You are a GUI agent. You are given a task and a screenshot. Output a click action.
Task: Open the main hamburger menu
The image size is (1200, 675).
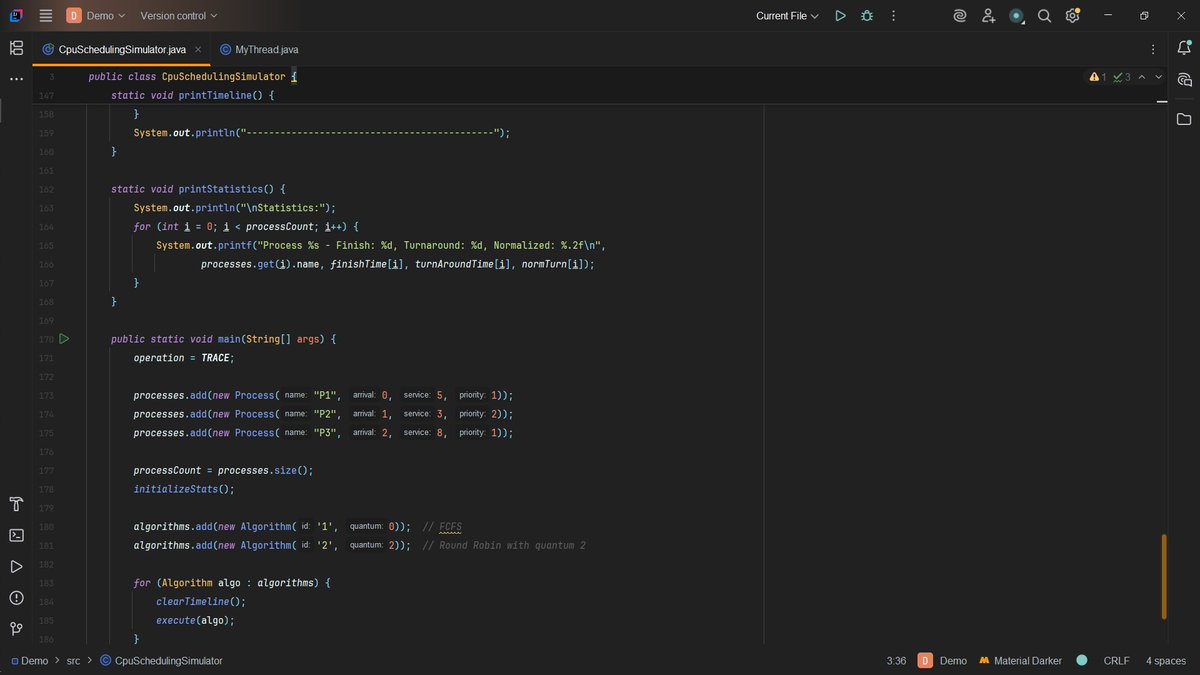[45, 16]
